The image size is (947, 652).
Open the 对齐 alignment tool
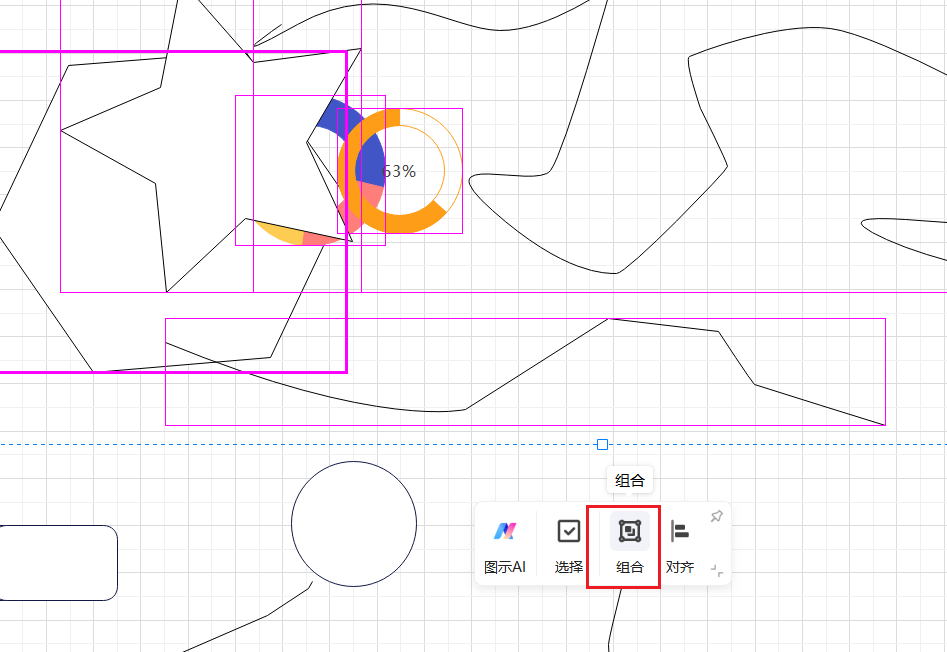pos(680,532)
